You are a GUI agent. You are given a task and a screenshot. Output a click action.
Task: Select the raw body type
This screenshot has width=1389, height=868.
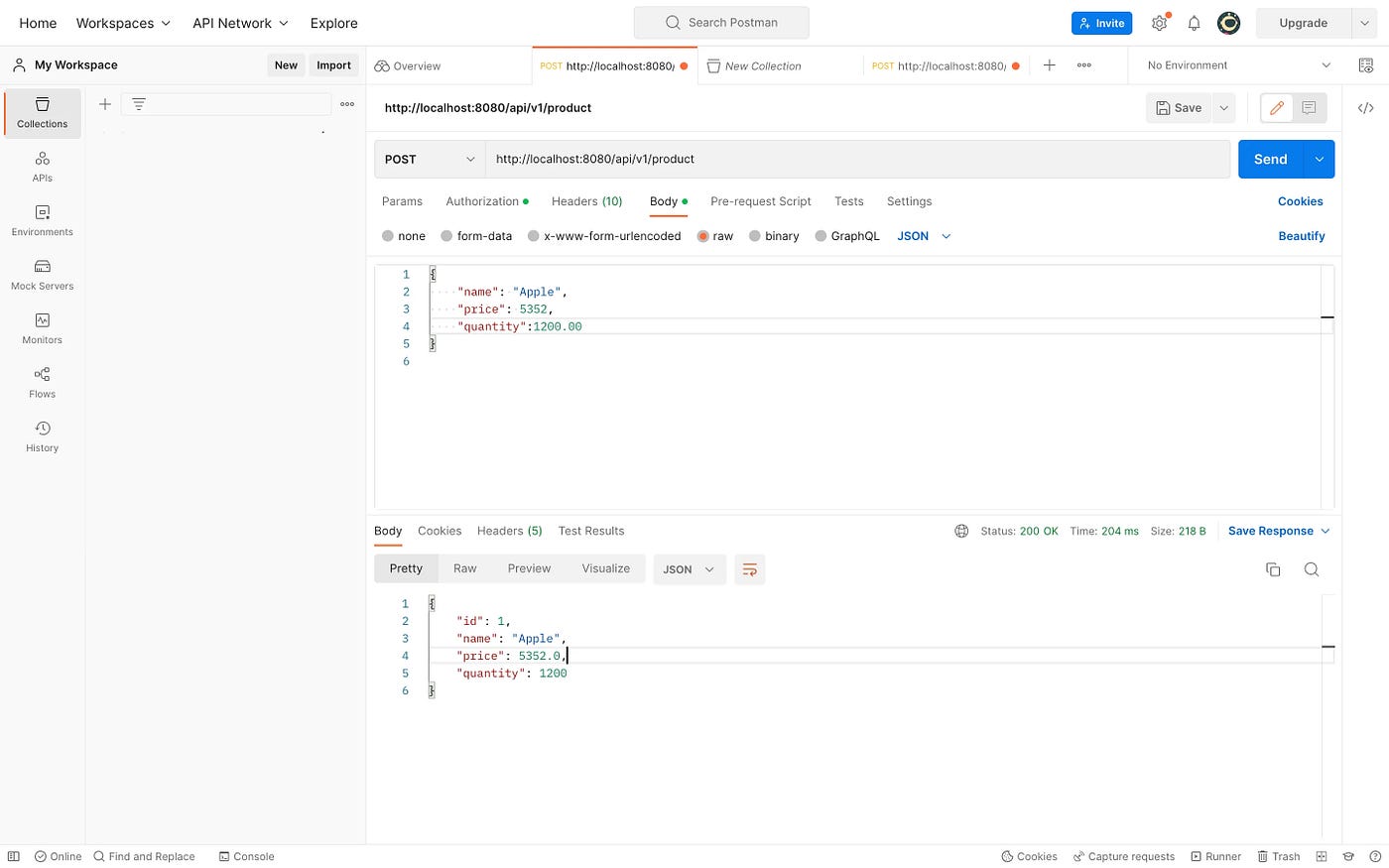[715, 236]
